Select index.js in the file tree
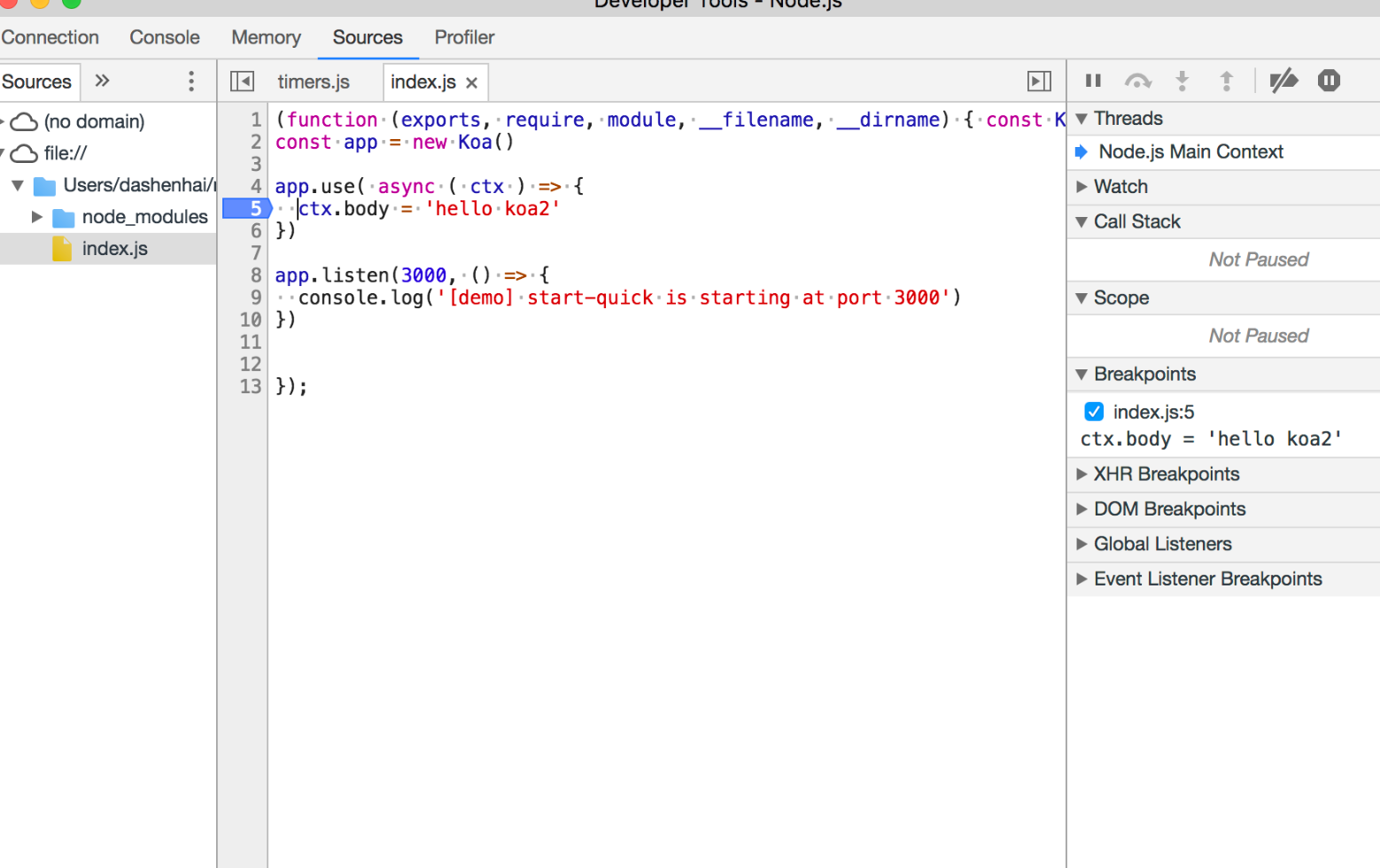This screenshot has height=868, width=1380. click(x=114, y=249)
